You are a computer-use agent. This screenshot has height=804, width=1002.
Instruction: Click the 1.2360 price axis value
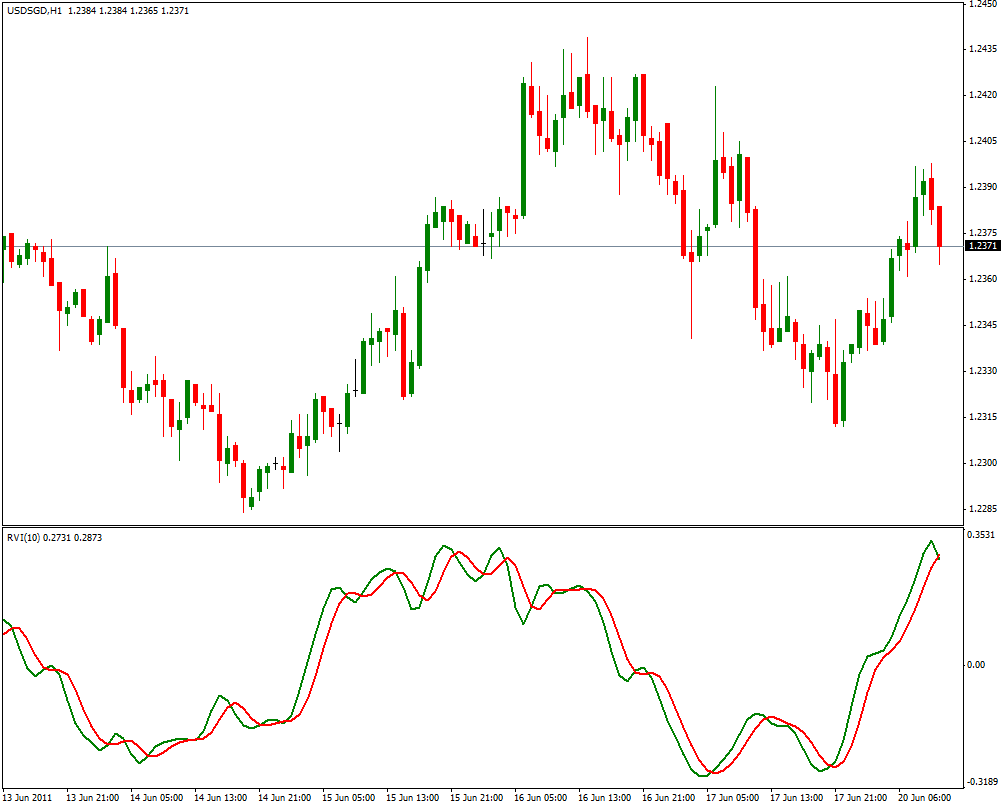click(983, 279)
